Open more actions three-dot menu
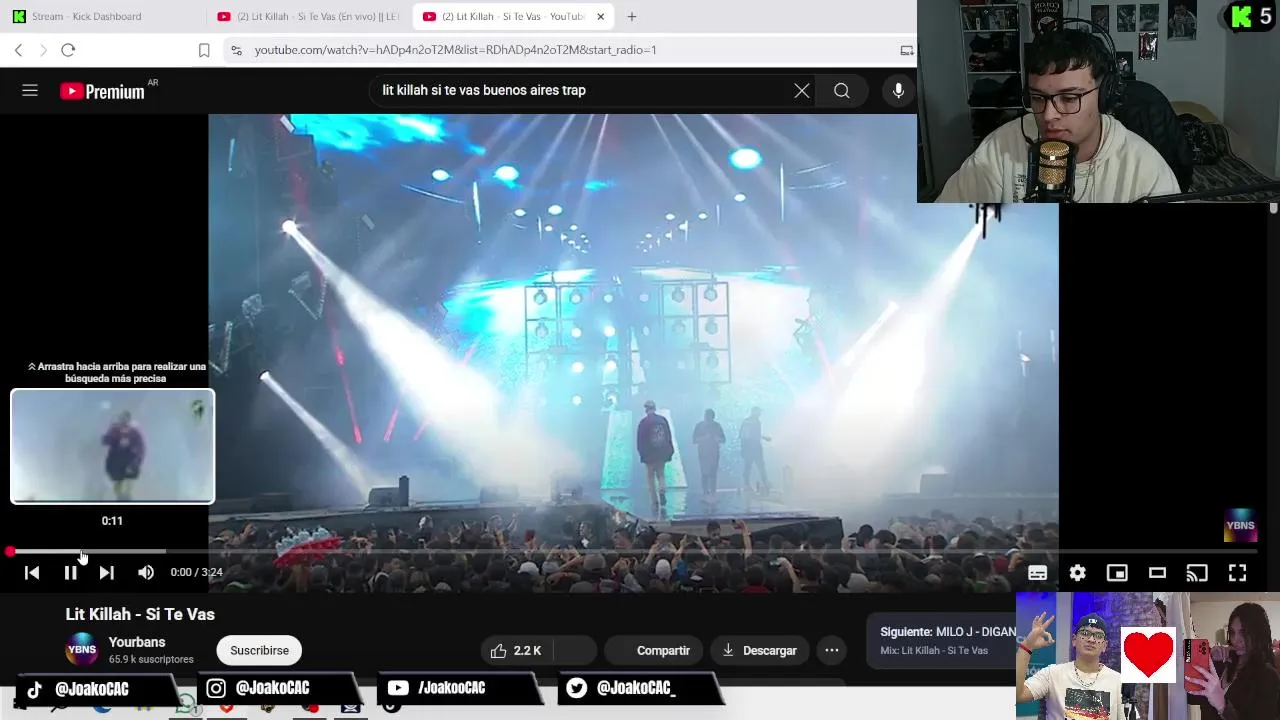The width and height of the screenshot is (1280, 720). pos(831,650)
